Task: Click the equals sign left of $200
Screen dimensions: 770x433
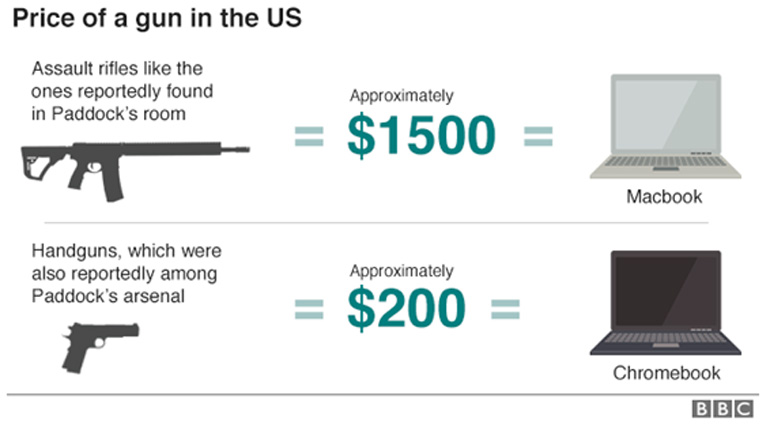Action: 310,310
